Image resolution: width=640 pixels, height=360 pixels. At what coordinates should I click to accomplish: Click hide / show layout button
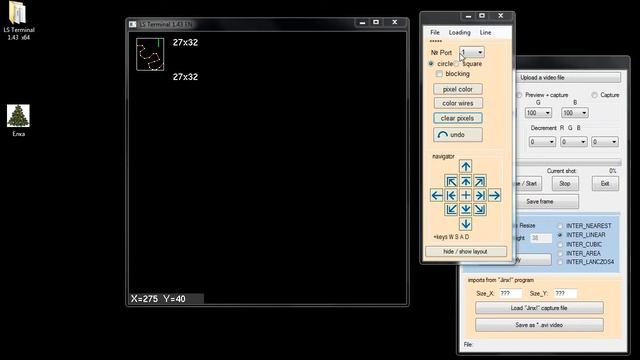466,251
